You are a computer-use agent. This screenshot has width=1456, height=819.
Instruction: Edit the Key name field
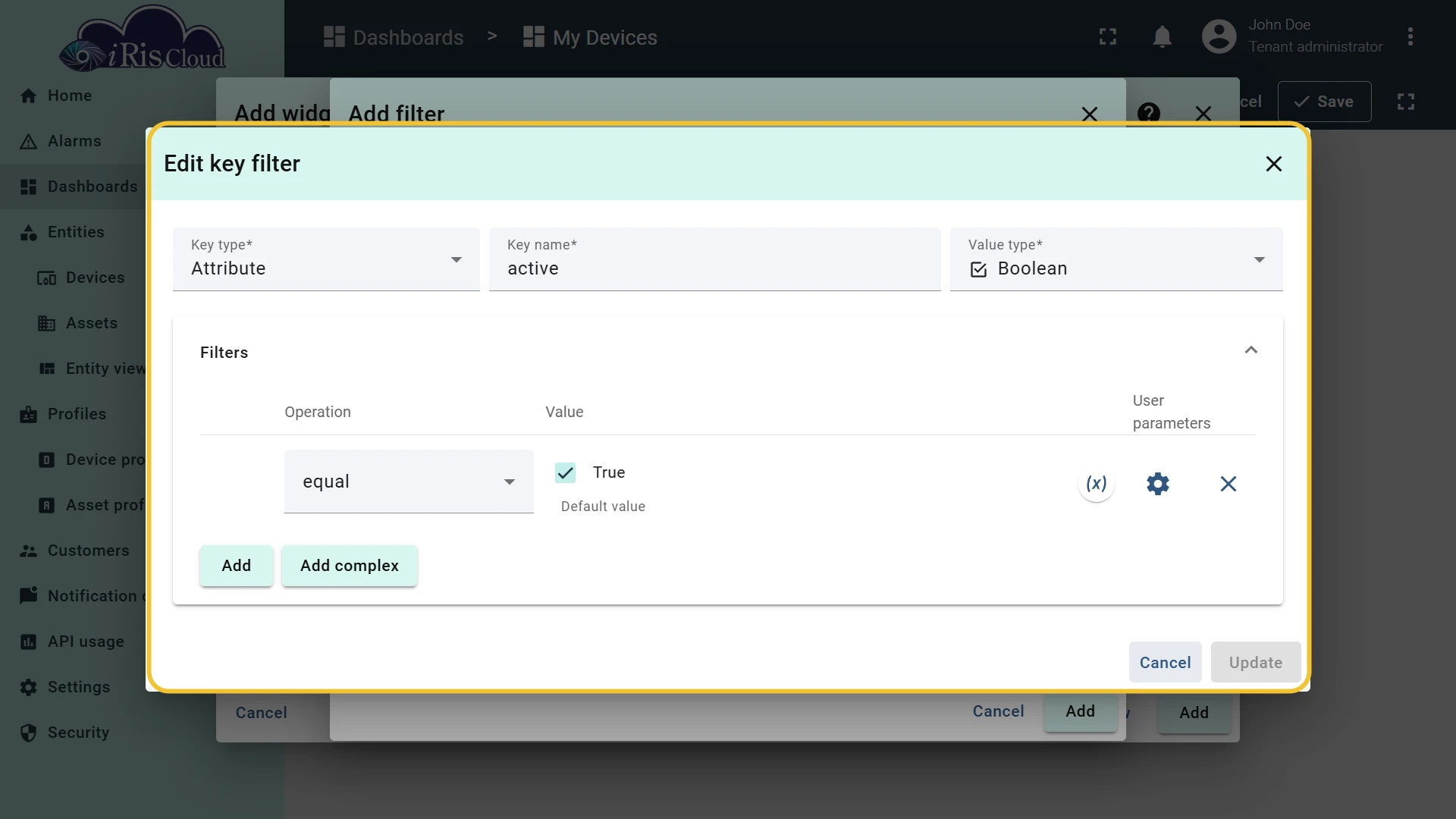point(714,259)
